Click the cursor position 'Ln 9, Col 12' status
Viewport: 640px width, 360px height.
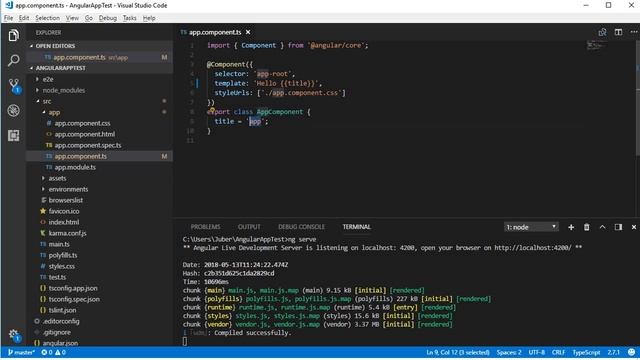click(x=458, y=352)
